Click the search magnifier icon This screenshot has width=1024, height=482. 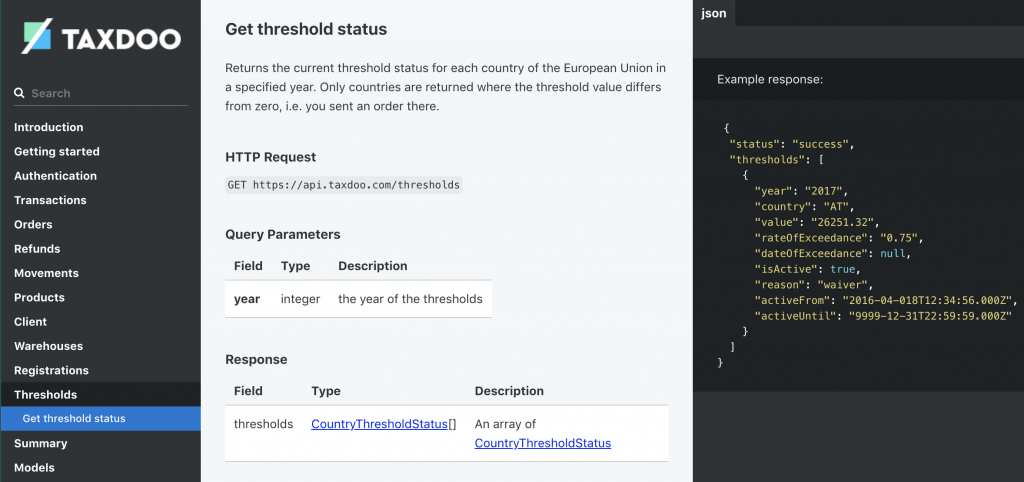coord(20,93)
